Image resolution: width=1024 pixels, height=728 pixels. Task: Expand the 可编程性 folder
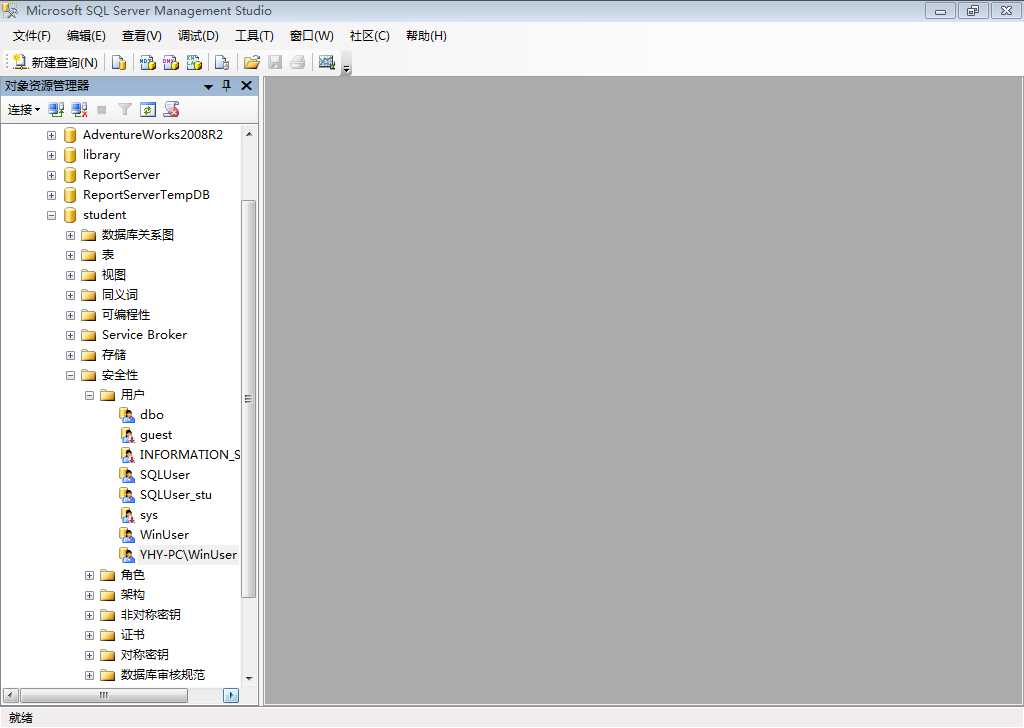(x=71, y=315)
